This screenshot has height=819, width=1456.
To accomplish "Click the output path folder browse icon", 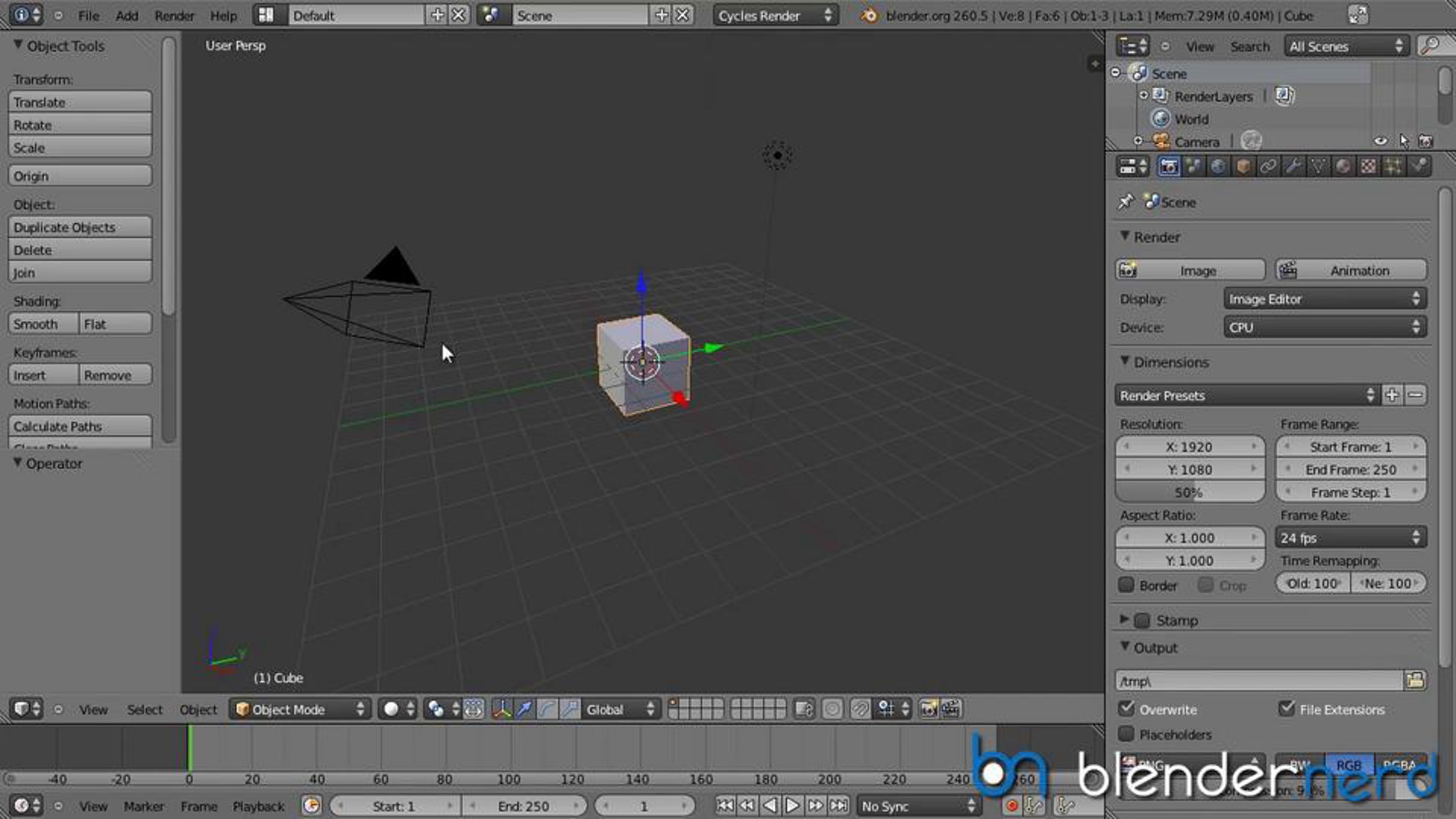I will click(x=1415, y=680).
